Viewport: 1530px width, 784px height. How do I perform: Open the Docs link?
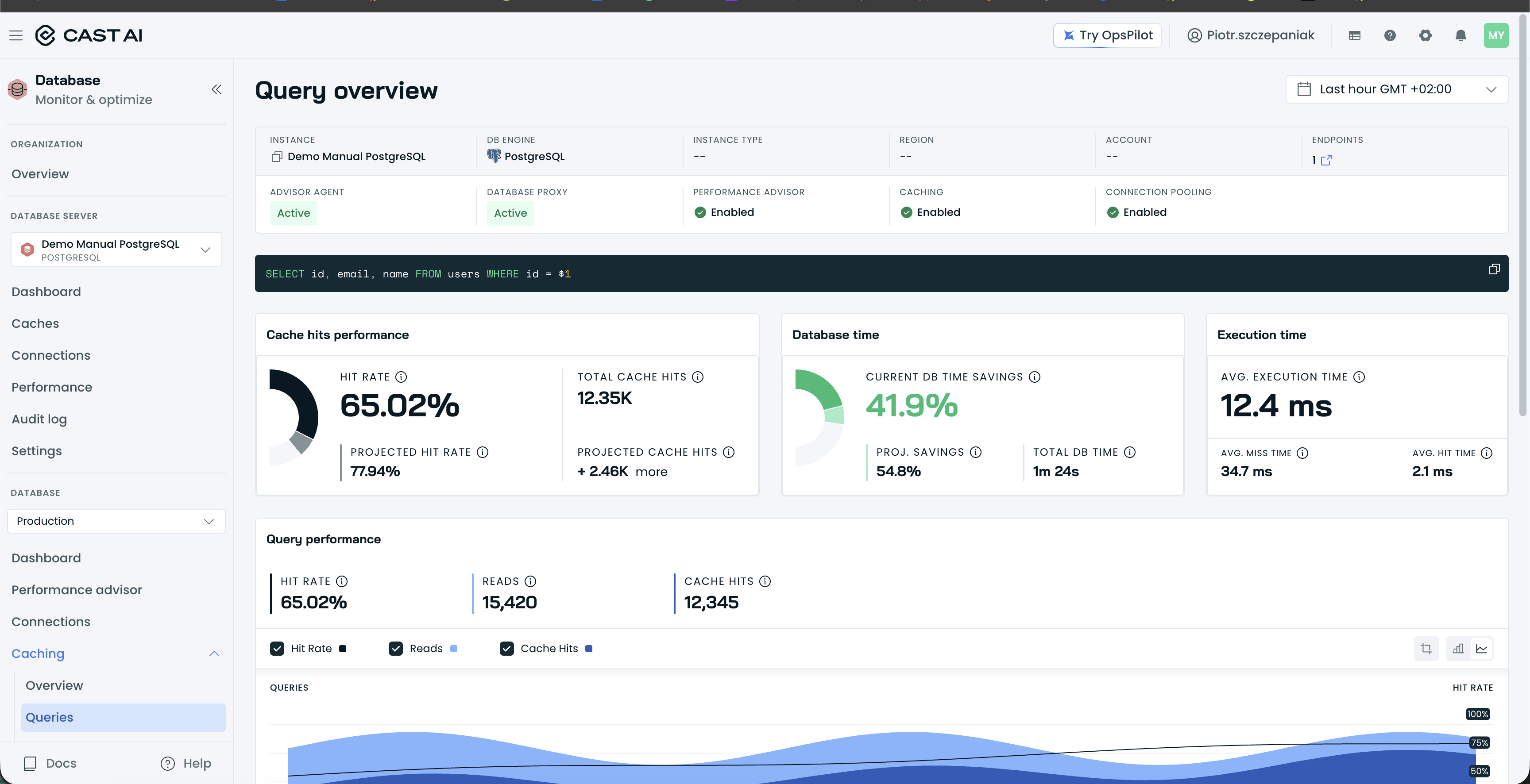[x=50, y=763]
